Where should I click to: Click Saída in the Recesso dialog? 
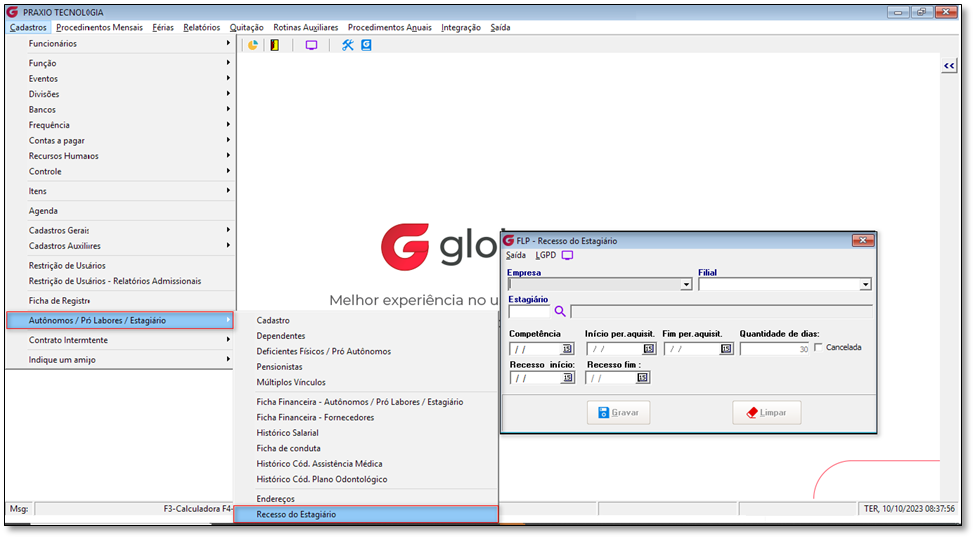coord(515,256)
